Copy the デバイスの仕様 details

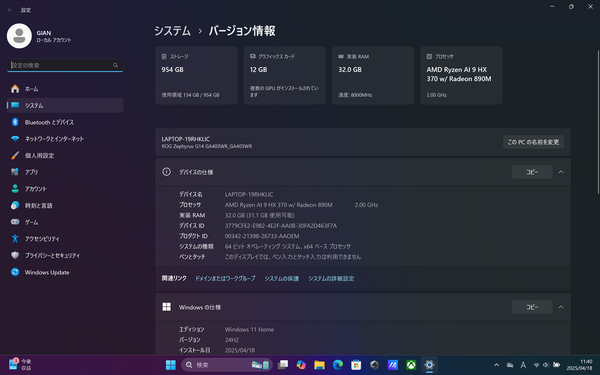tap(532, 172)
